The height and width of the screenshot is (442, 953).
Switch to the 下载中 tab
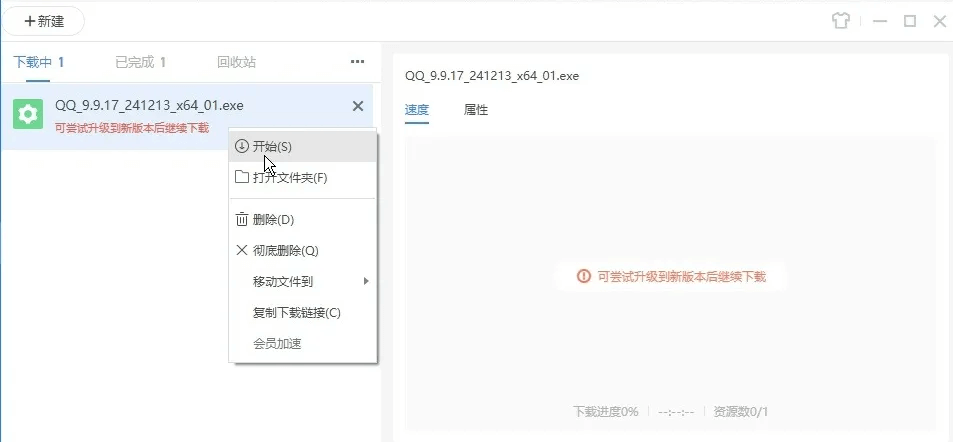[39, 62]
